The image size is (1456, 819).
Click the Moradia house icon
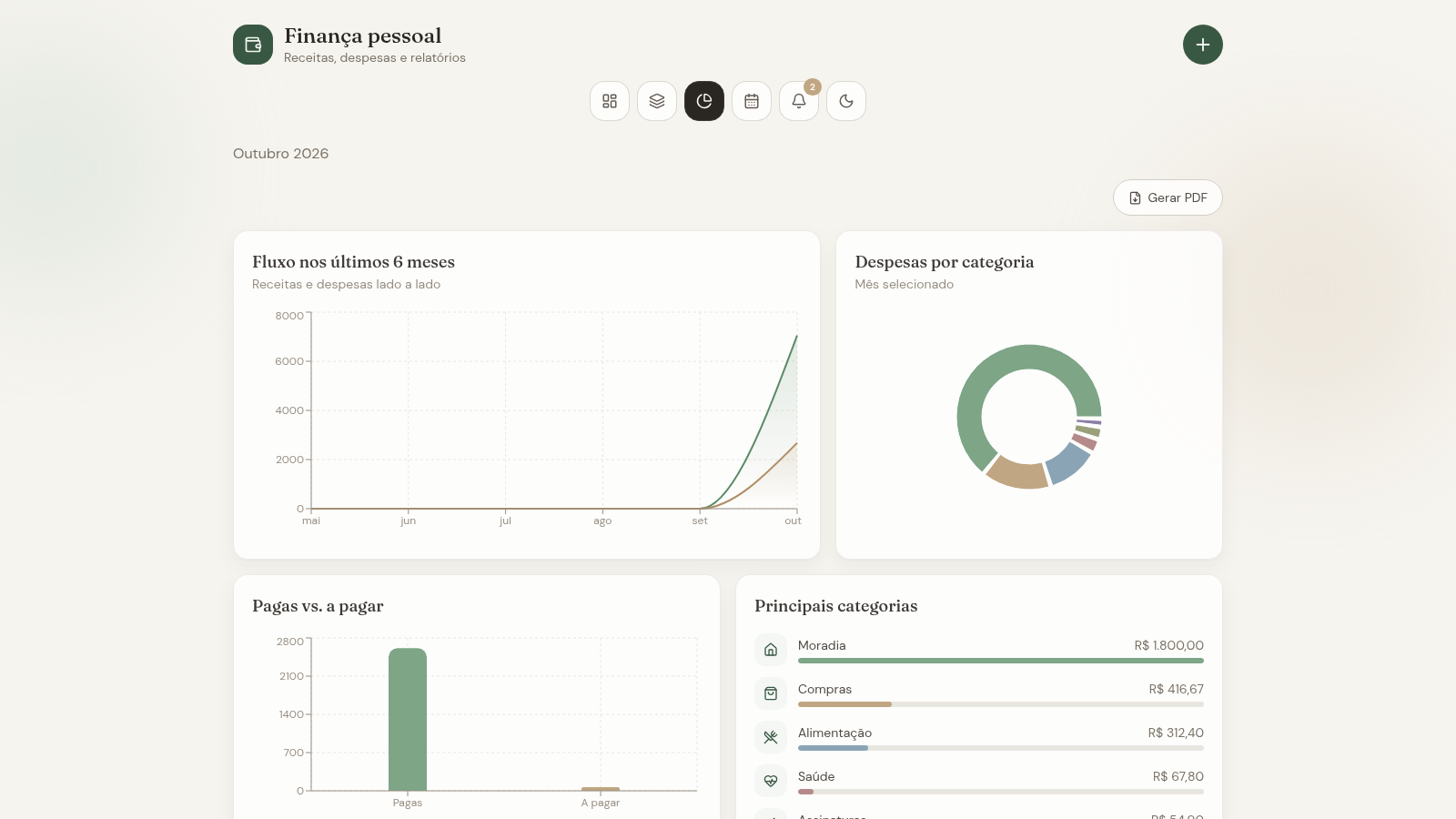[771, 650]
